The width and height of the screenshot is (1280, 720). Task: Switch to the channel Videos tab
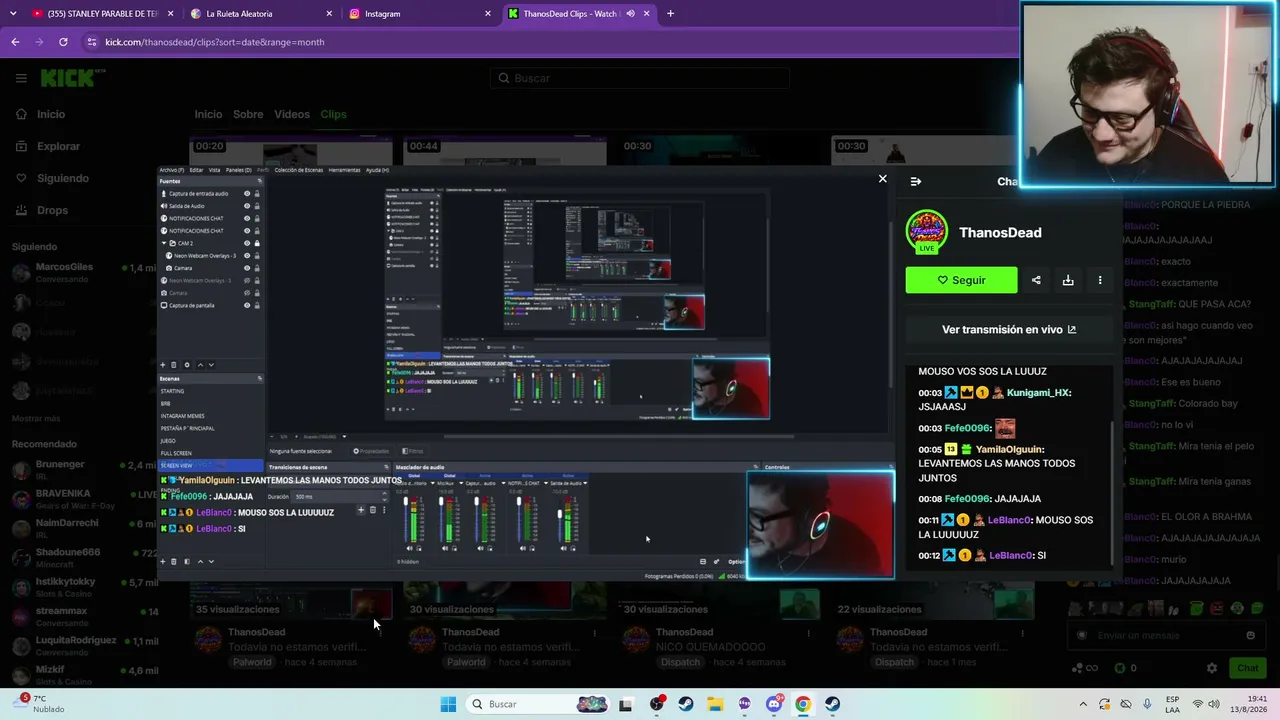point(292,114)
